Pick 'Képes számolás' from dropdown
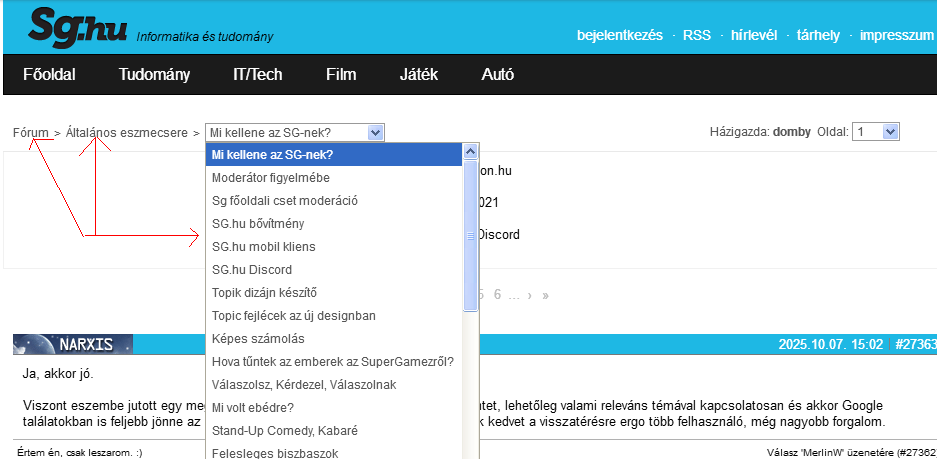The width and height of the screenshot is (937, 459). click(257, 339)
